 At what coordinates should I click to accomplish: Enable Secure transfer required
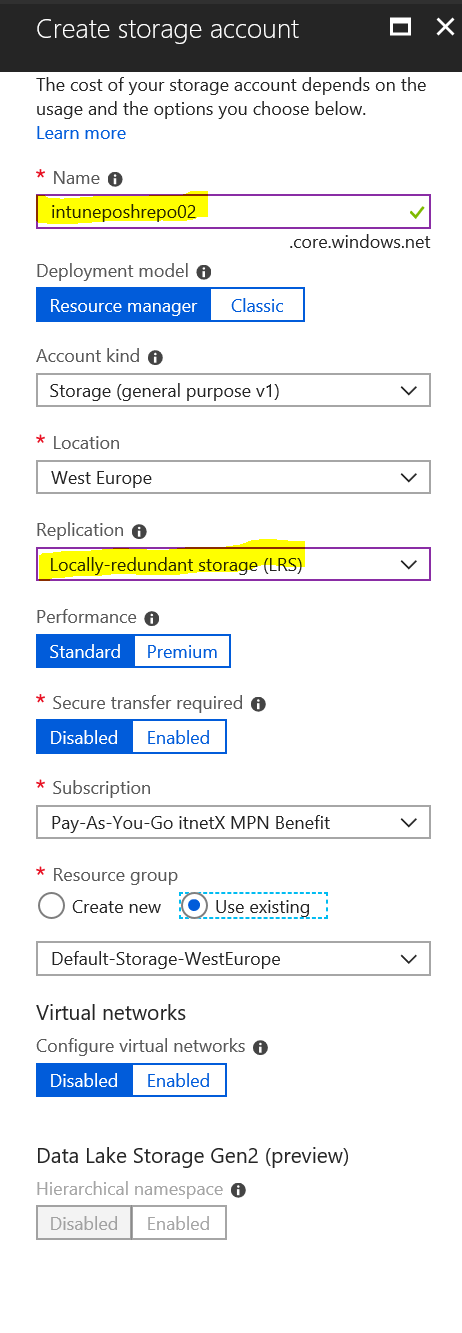178,738
